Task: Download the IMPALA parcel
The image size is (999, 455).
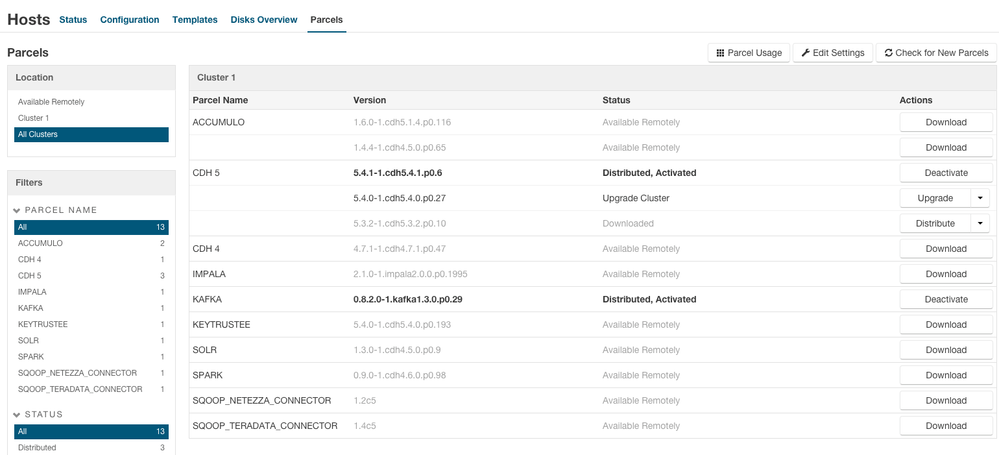Action: pos(946,274)
